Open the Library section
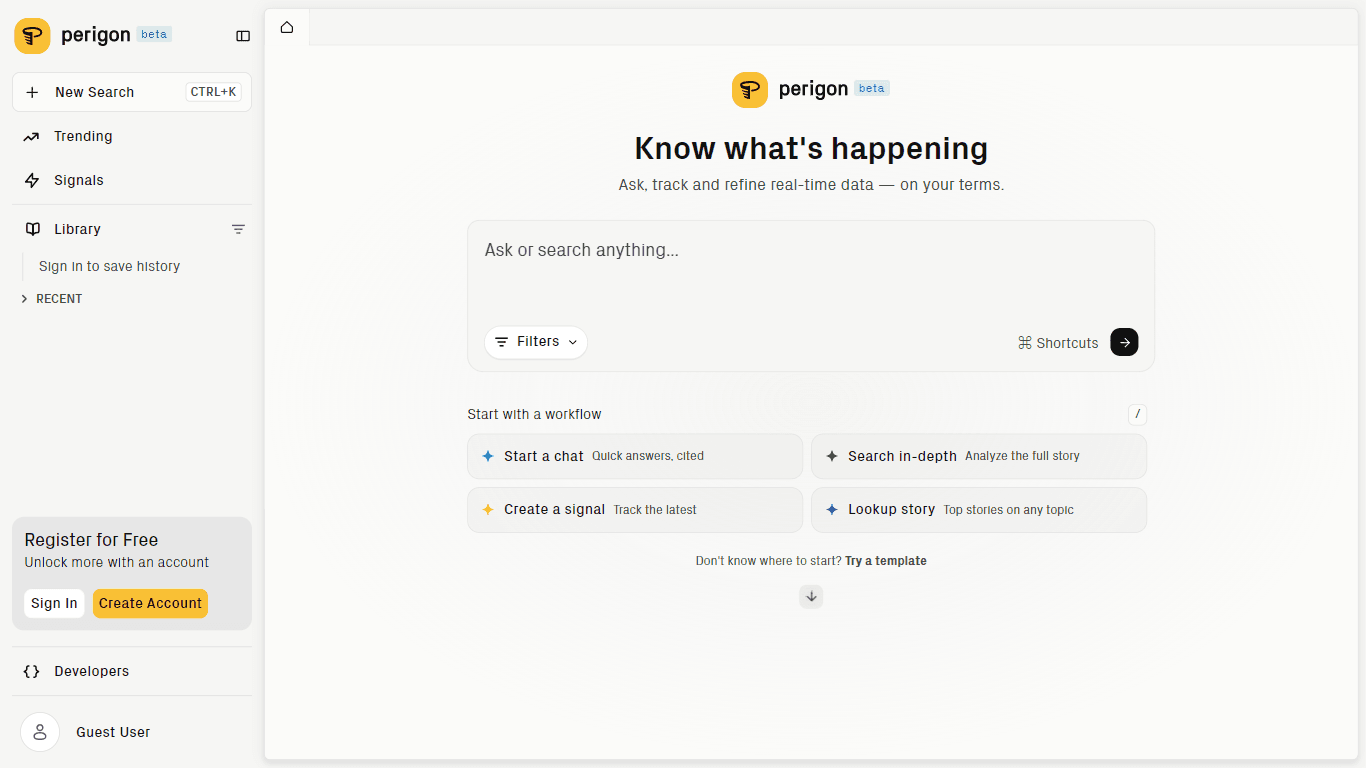The width and height of the screenshot is (1366, 768). coord(77,229)
